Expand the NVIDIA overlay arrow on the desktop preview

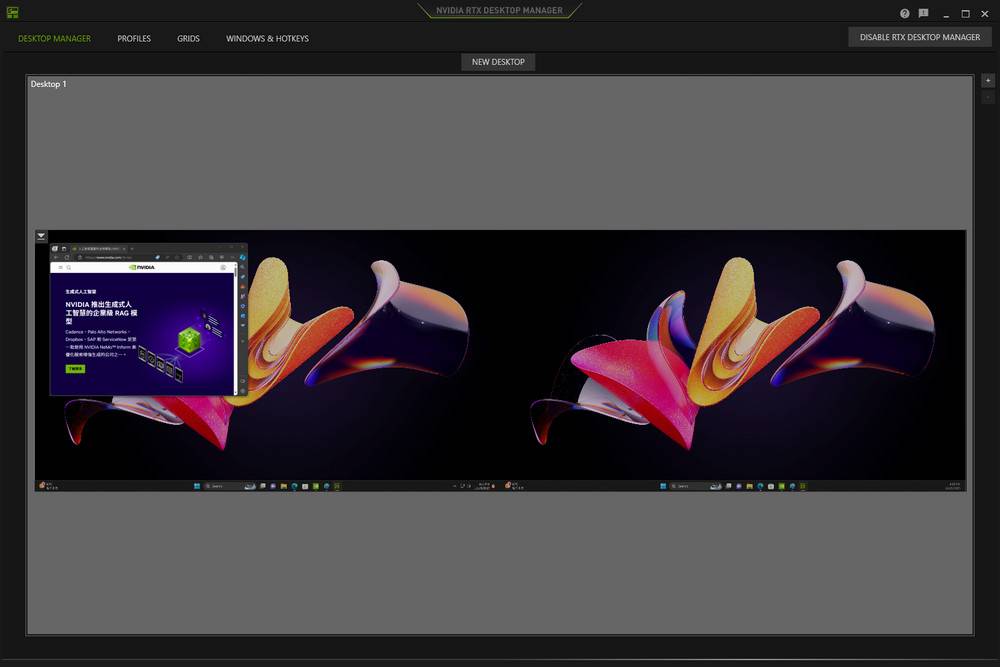[x=41, y=236]
